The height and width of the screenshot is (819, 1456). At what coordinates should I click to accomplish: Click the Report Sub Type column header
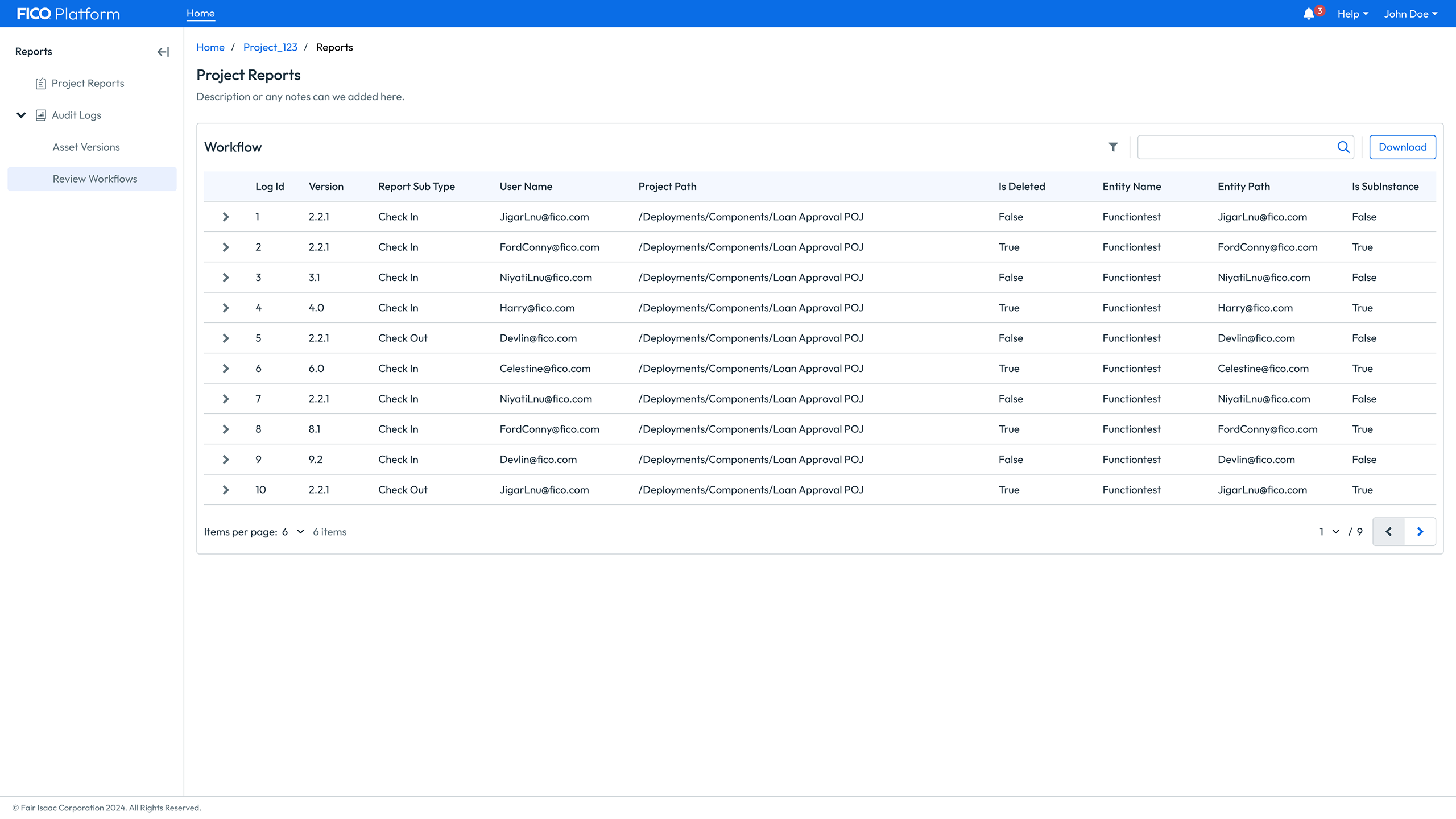pyautogui.click(x=416, y=187)
